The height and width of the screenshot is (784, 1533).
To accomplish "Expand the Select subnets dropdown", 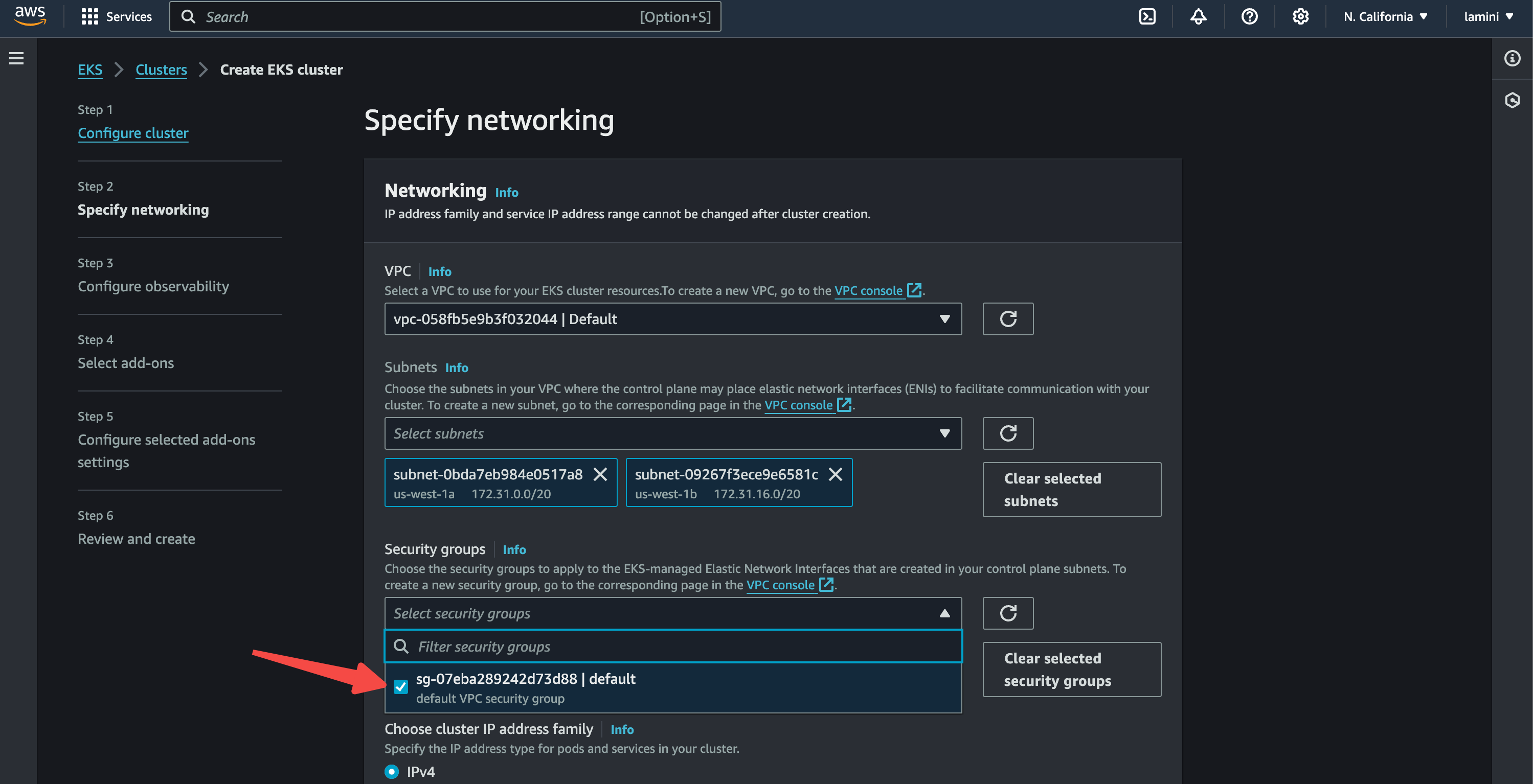I will [672, 433].
